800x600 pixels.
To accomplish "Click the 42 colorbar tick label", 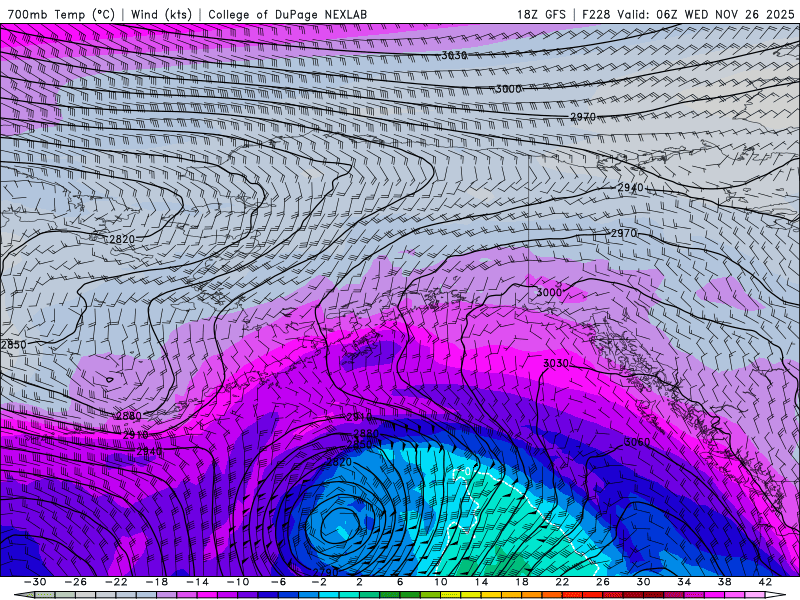I will pos(765,582).
